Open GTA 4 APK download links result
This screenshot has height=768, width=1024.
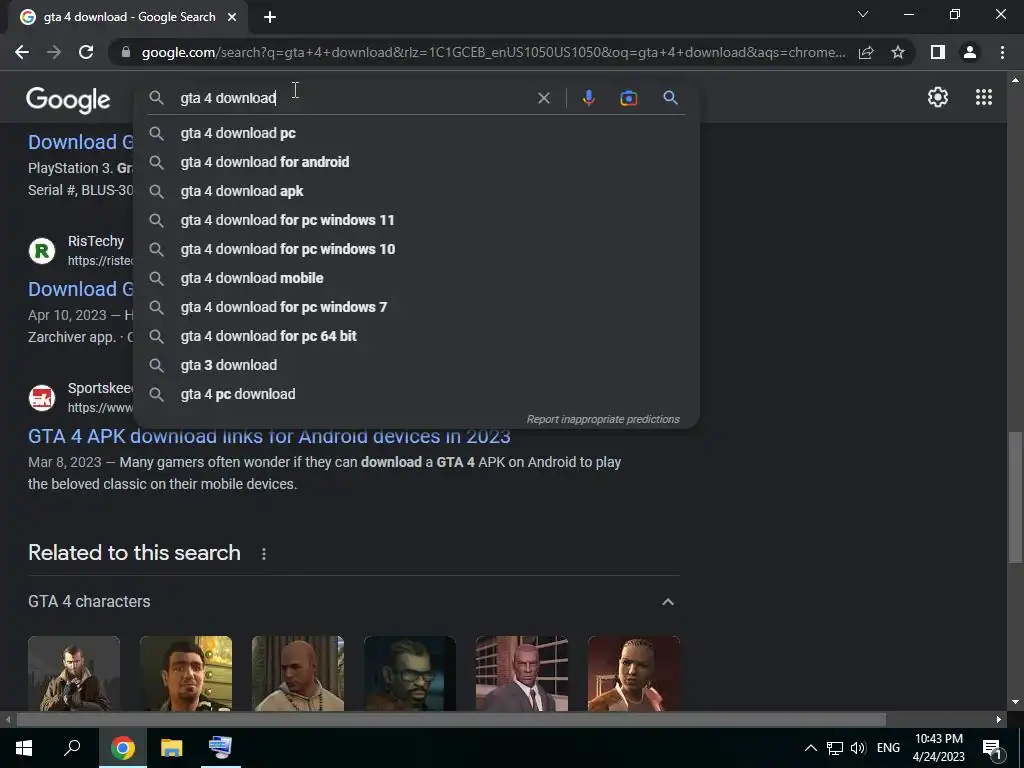[x=269, y=436]
